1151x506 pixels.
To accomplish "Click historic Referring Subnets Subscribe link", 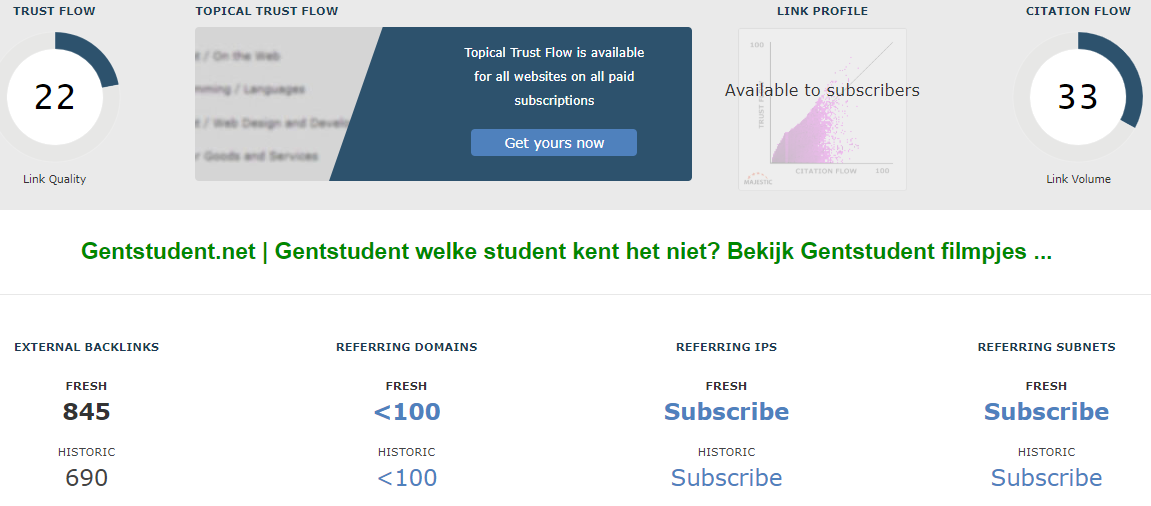I will pos(1046,477).
